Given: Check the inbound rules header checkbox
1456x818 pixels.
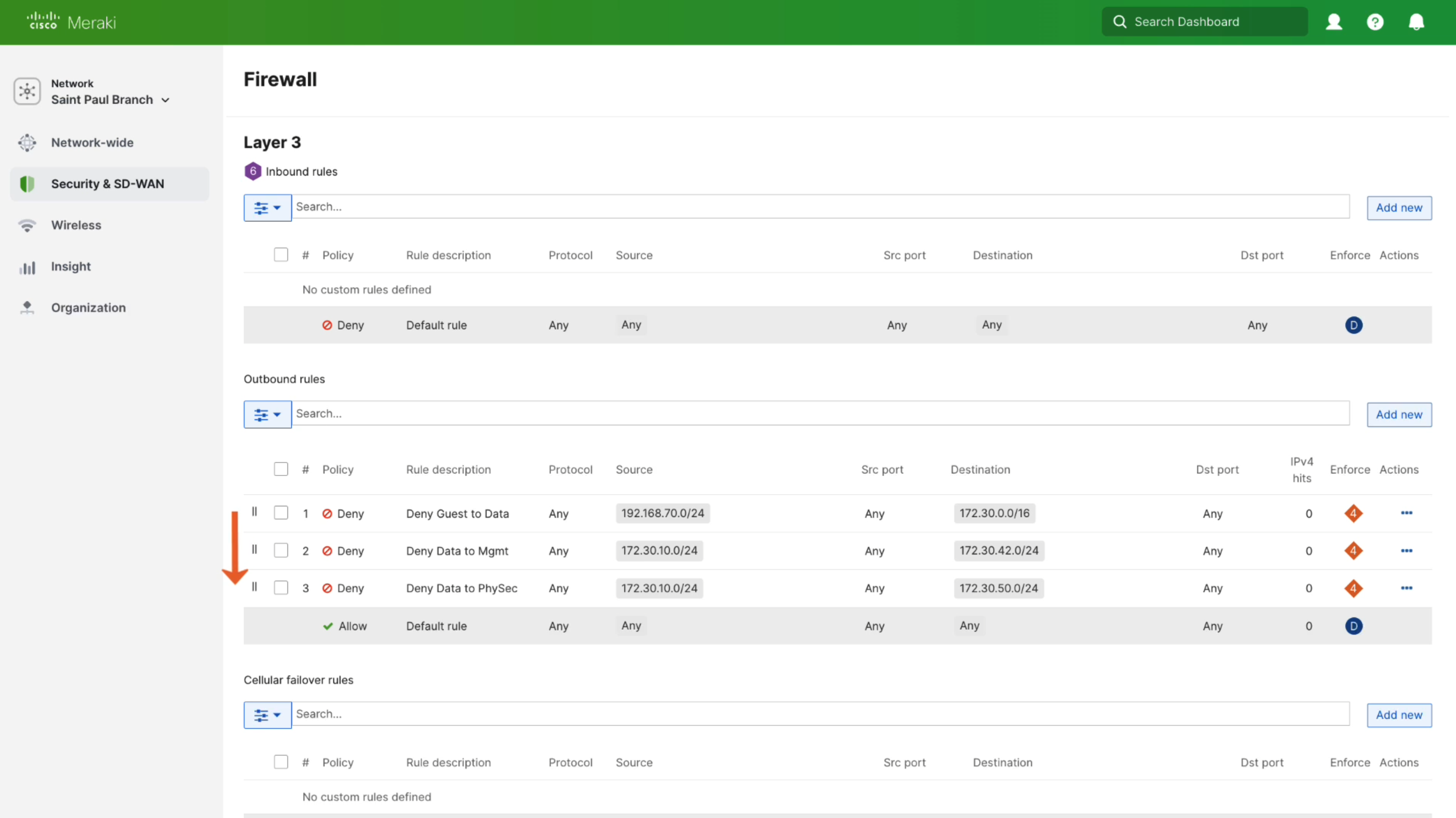Looking at the screenshot, I should point(281,255).
